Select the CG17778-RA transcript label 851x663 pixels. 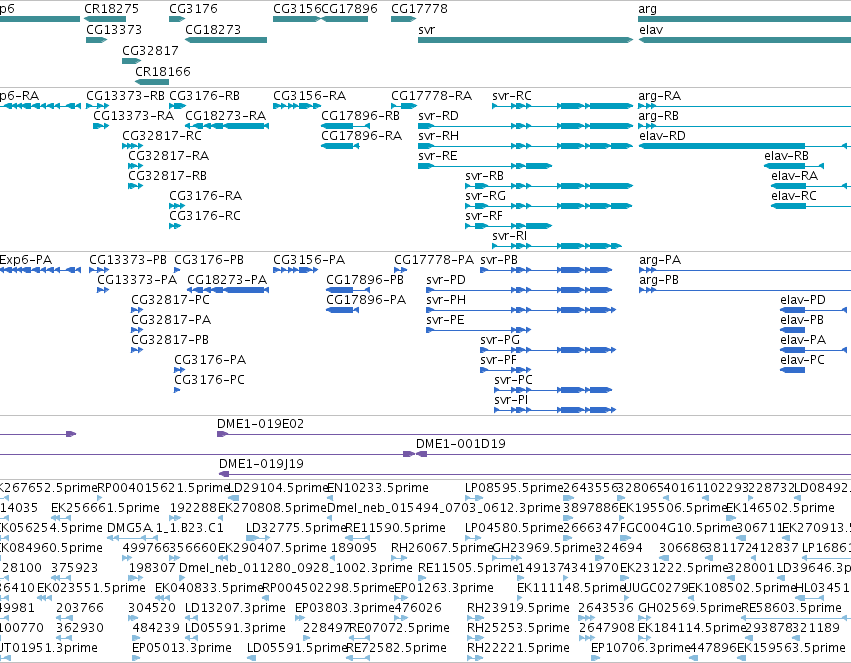(431, 96)
